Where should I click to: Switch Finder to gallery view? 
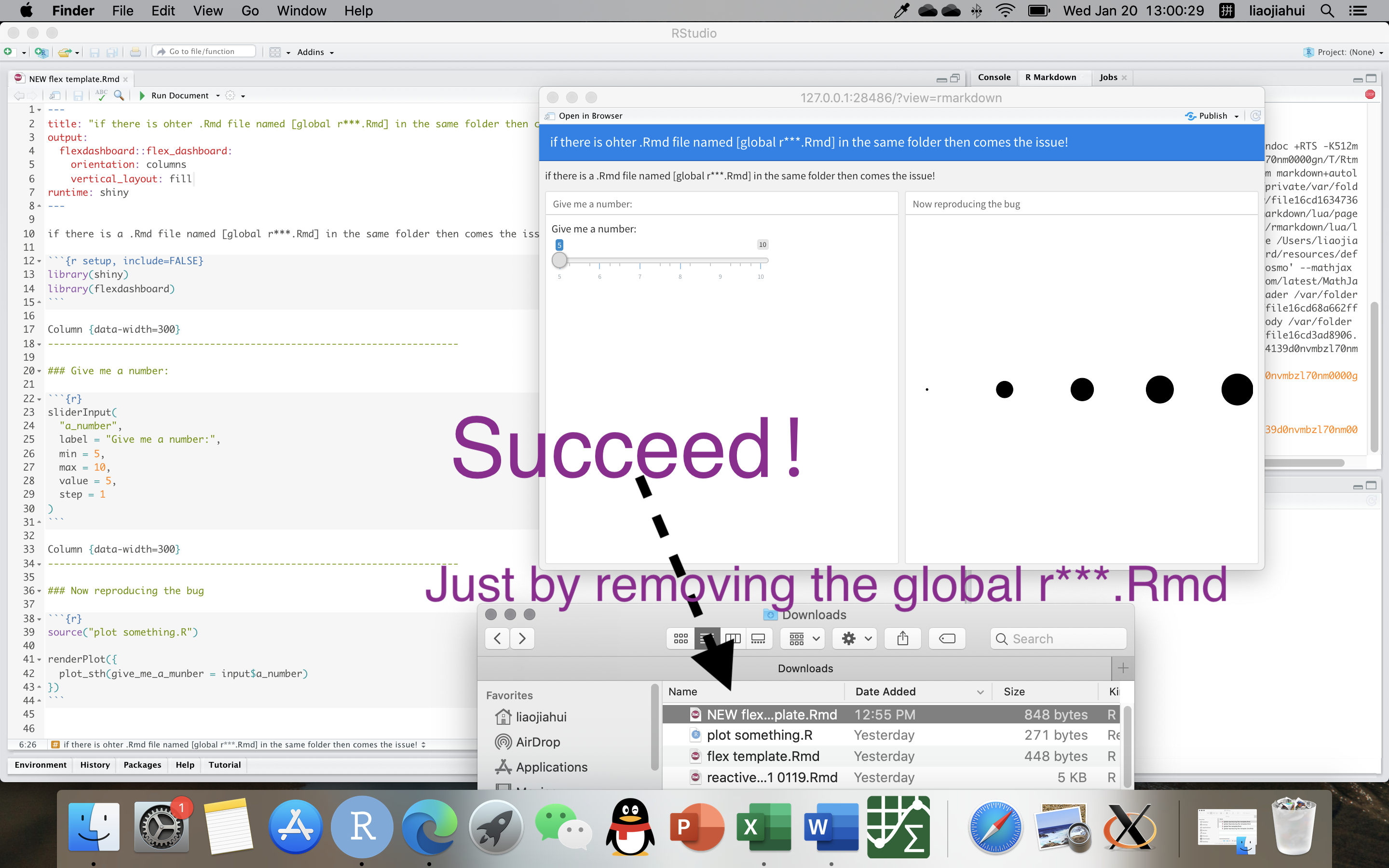coord(759,638)
